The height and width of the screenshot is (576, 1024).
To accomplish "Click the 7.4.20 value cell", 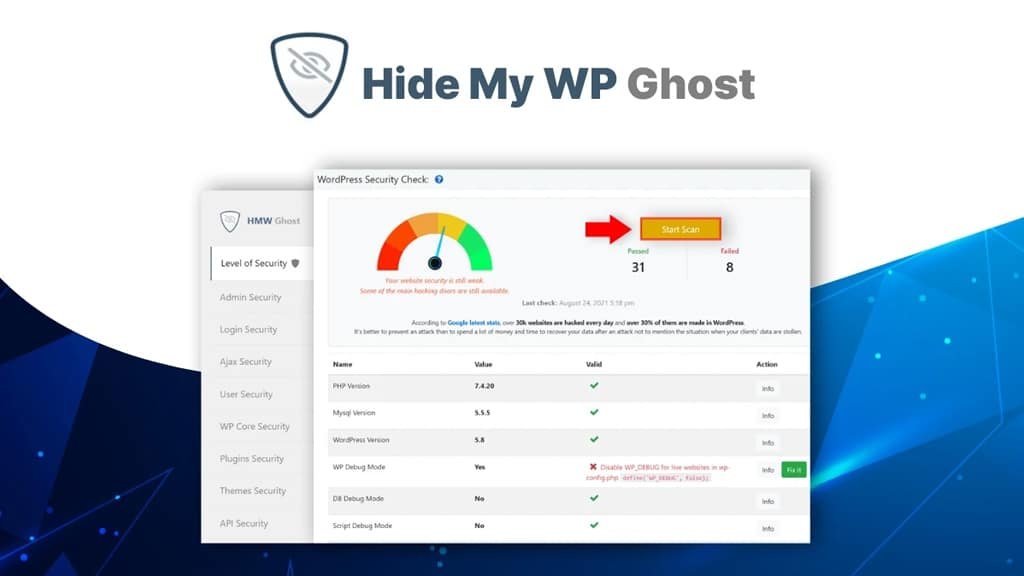I will pos(484,386).
